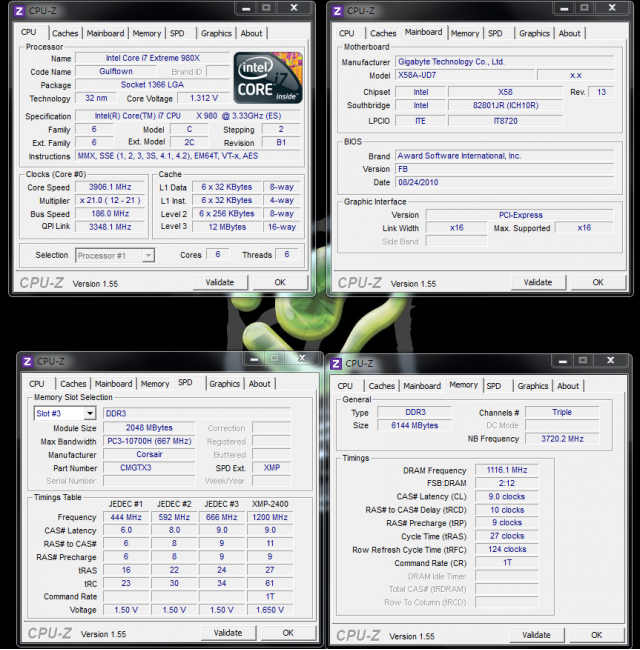Click the DRAM Frequency value 1116.1 MHz
Viewport: 640px width, 650px height.
pos(507,470)
